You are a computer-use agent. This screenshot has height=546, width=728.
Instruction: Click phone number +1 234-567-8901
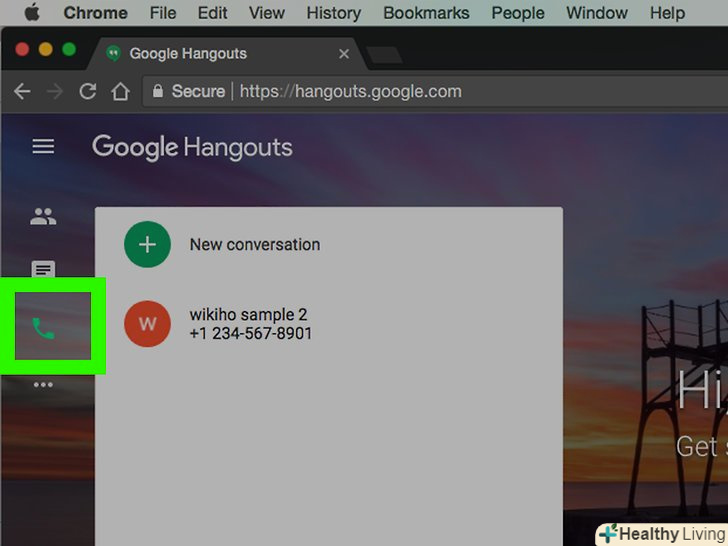[251, 333]
